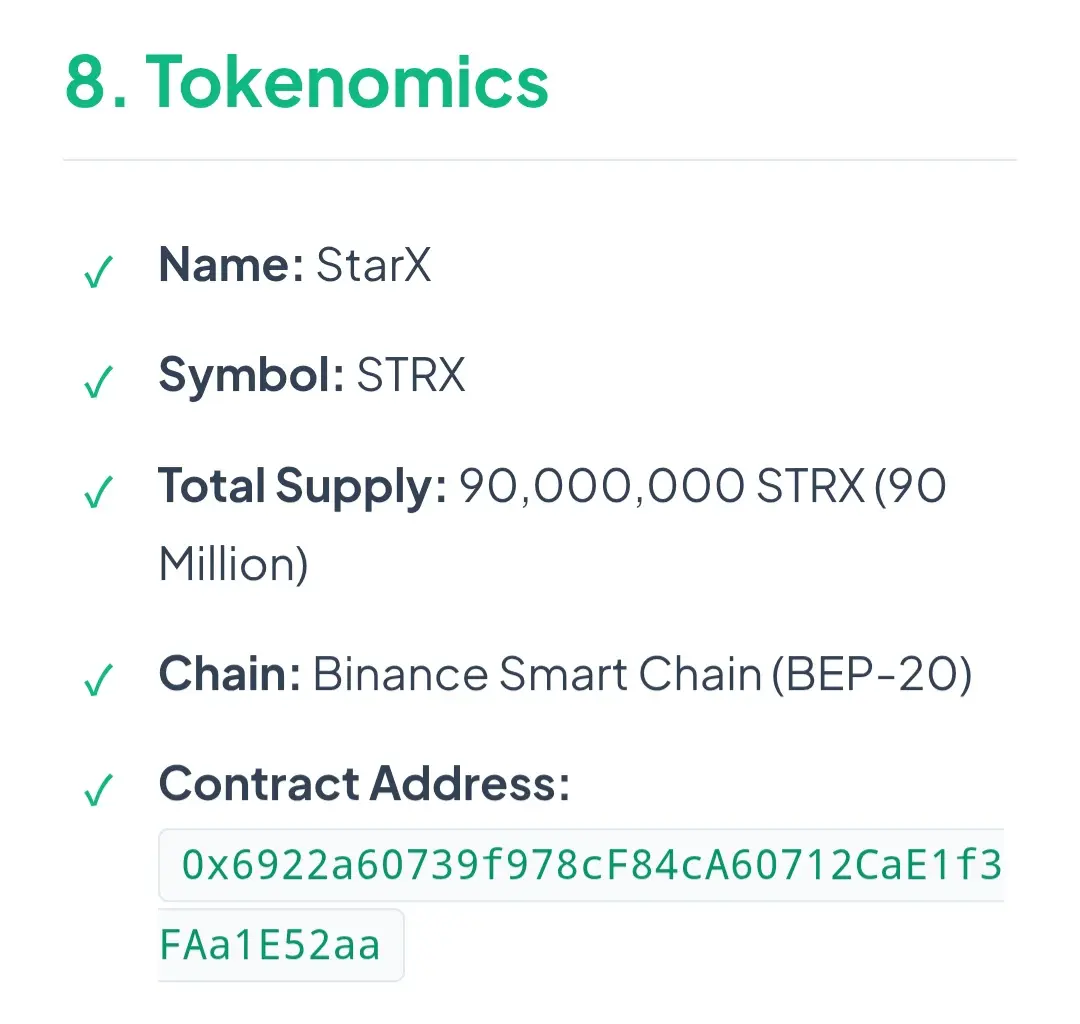The width and height of the screenshot is (1080, 1024).
Task: Click the Total Supply label
Action: tap(302, 487)
